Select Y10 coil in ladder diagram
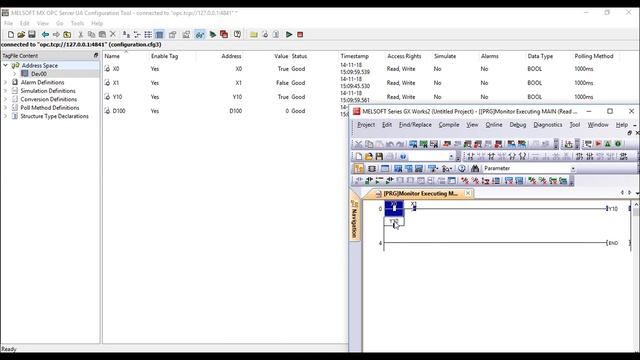640x360 pixels. click(612, 209)
